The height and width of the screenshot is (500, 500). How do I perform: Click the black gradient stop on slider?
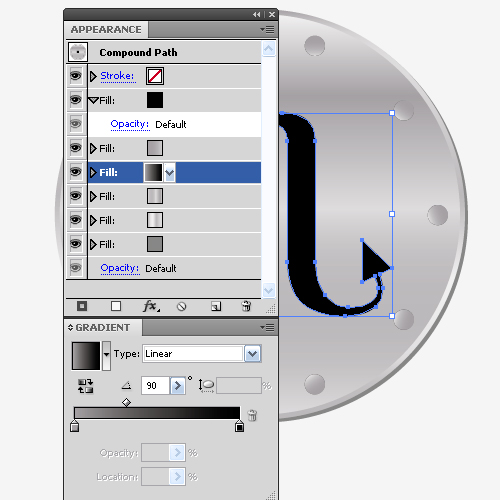click(239, 426)
